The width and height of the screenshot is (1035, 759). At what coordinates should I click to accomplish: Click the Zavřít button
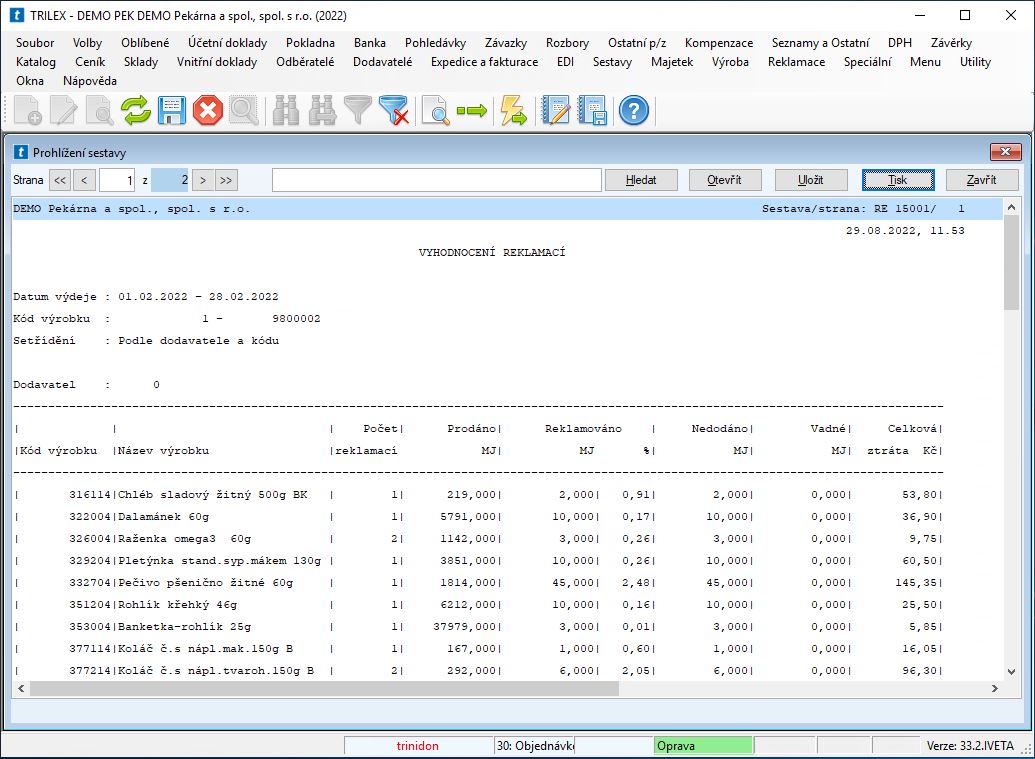[x=982, y=180]
